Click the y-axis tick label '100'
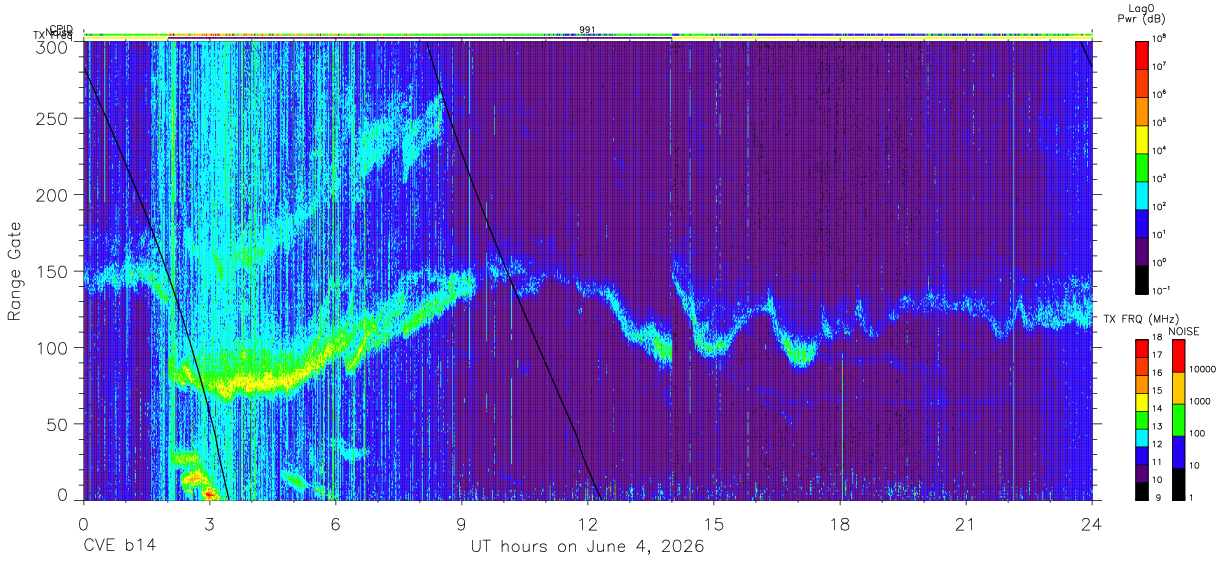 click(x=51, y=347)
